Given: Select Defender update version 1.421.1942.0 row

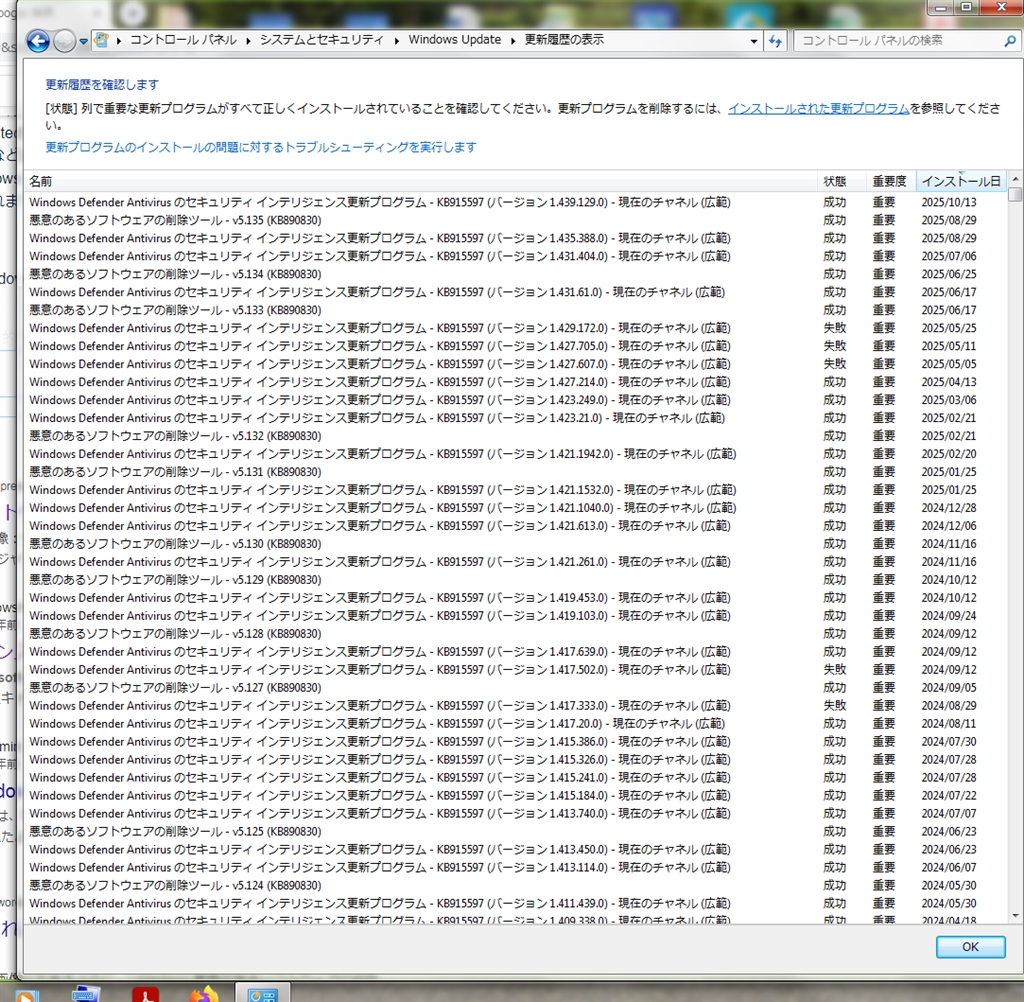Looking at the screenshot, I should (x=516, y=453).
